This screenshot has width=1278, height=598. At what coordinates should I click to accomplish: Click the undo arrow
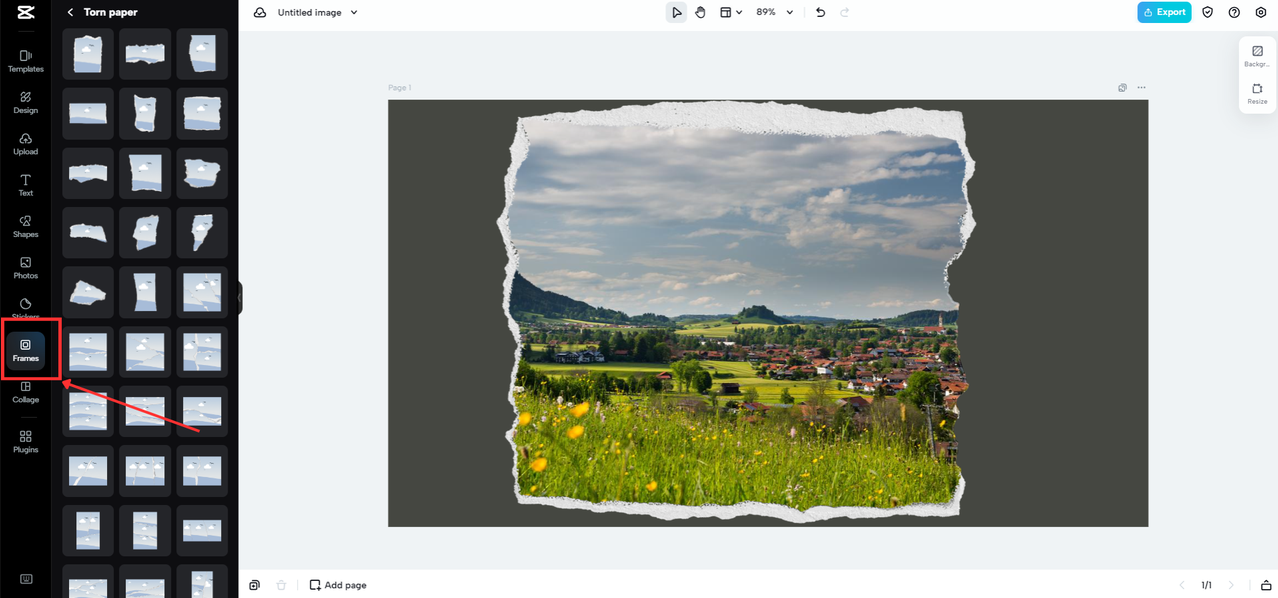click(821, 12)
